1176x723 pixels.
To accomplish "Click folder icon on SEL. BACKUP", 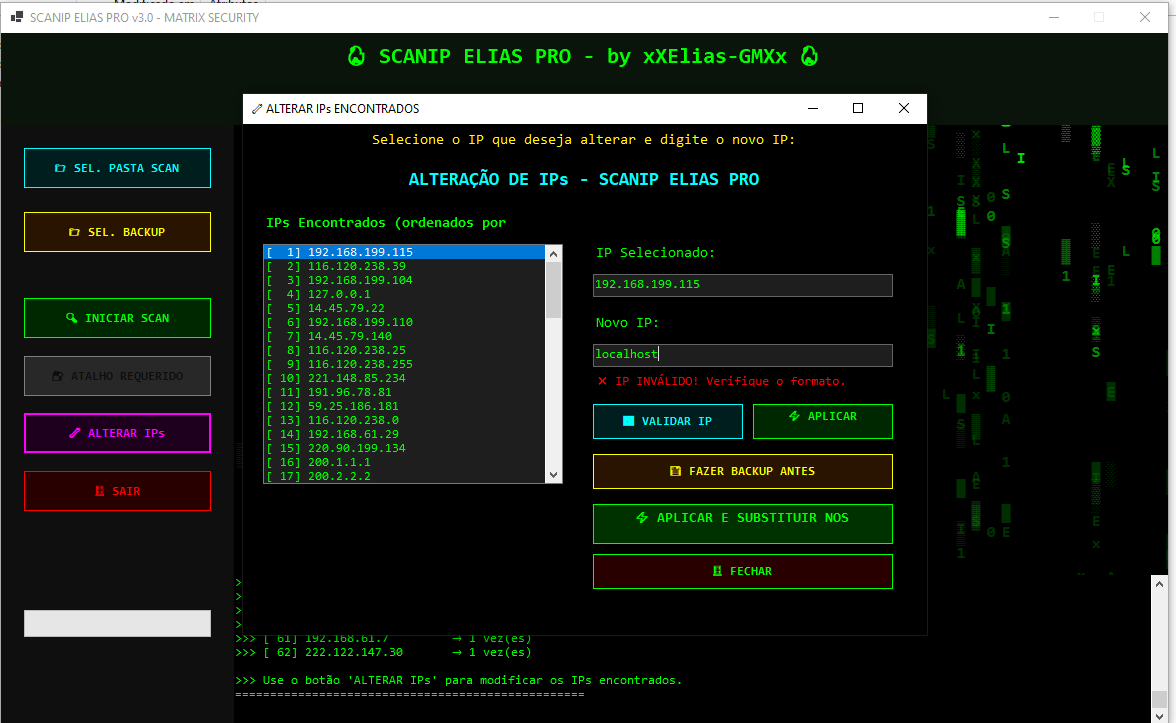I will click(x=74, y=232).
